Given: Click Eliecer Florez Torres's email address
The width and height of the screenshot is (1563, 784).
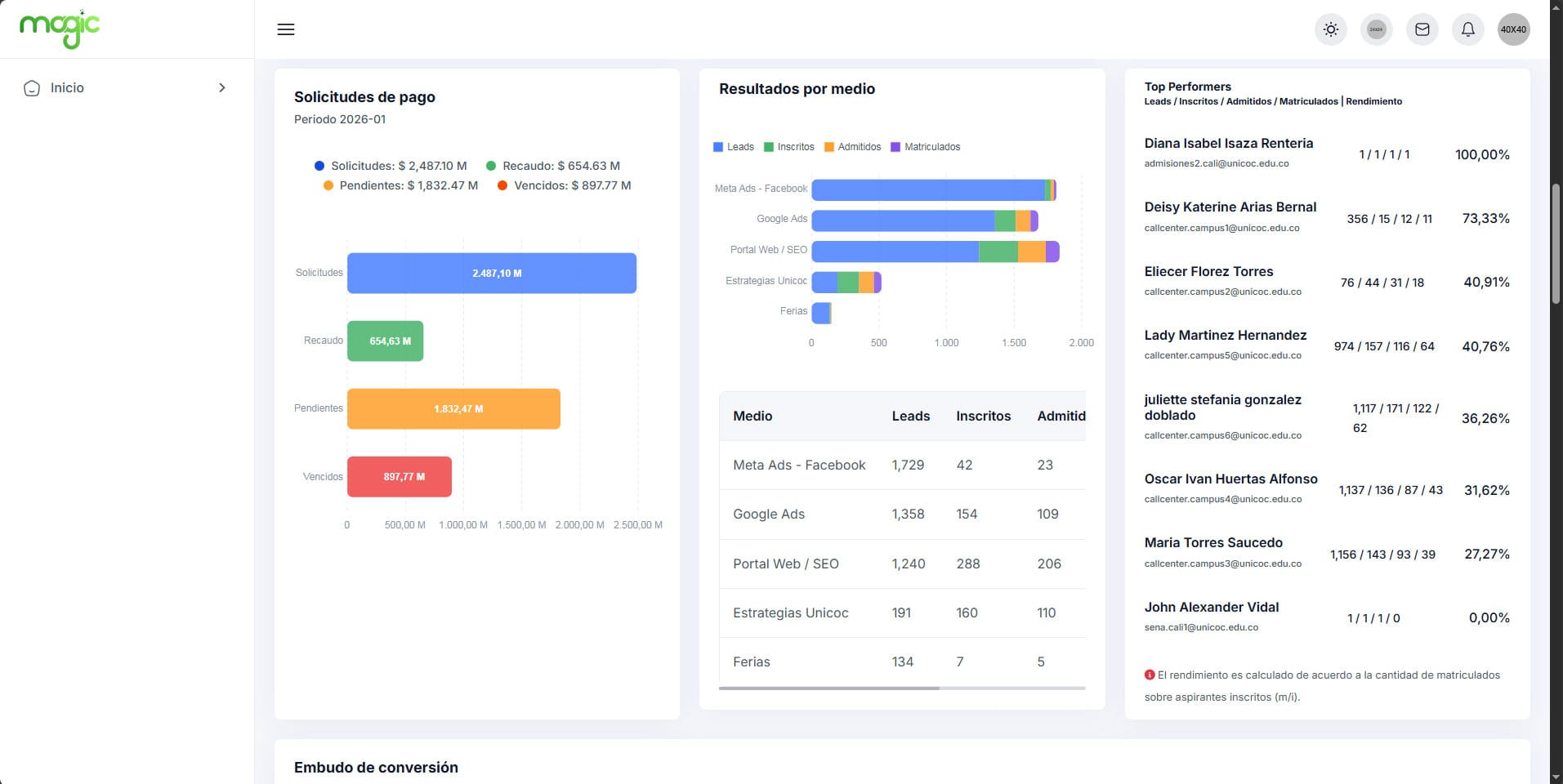Looking at the screenshot, I should 1222,292.
